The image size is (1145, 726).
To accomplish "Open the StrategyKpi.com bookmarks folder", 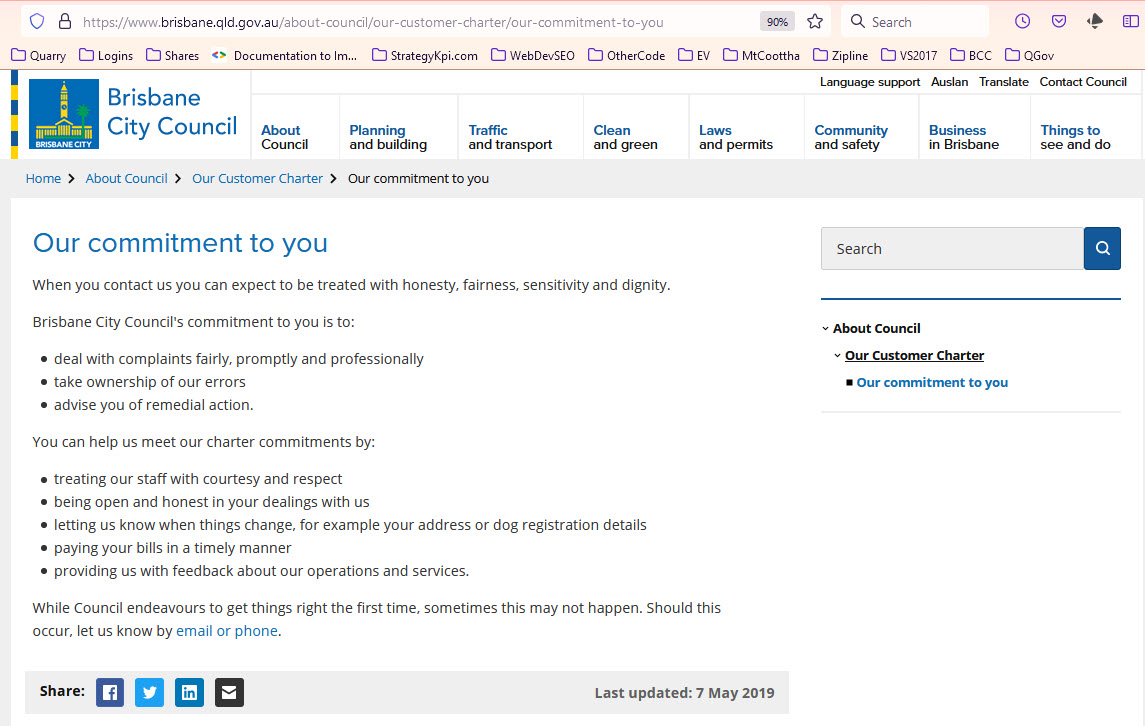I will coord(424,56).
